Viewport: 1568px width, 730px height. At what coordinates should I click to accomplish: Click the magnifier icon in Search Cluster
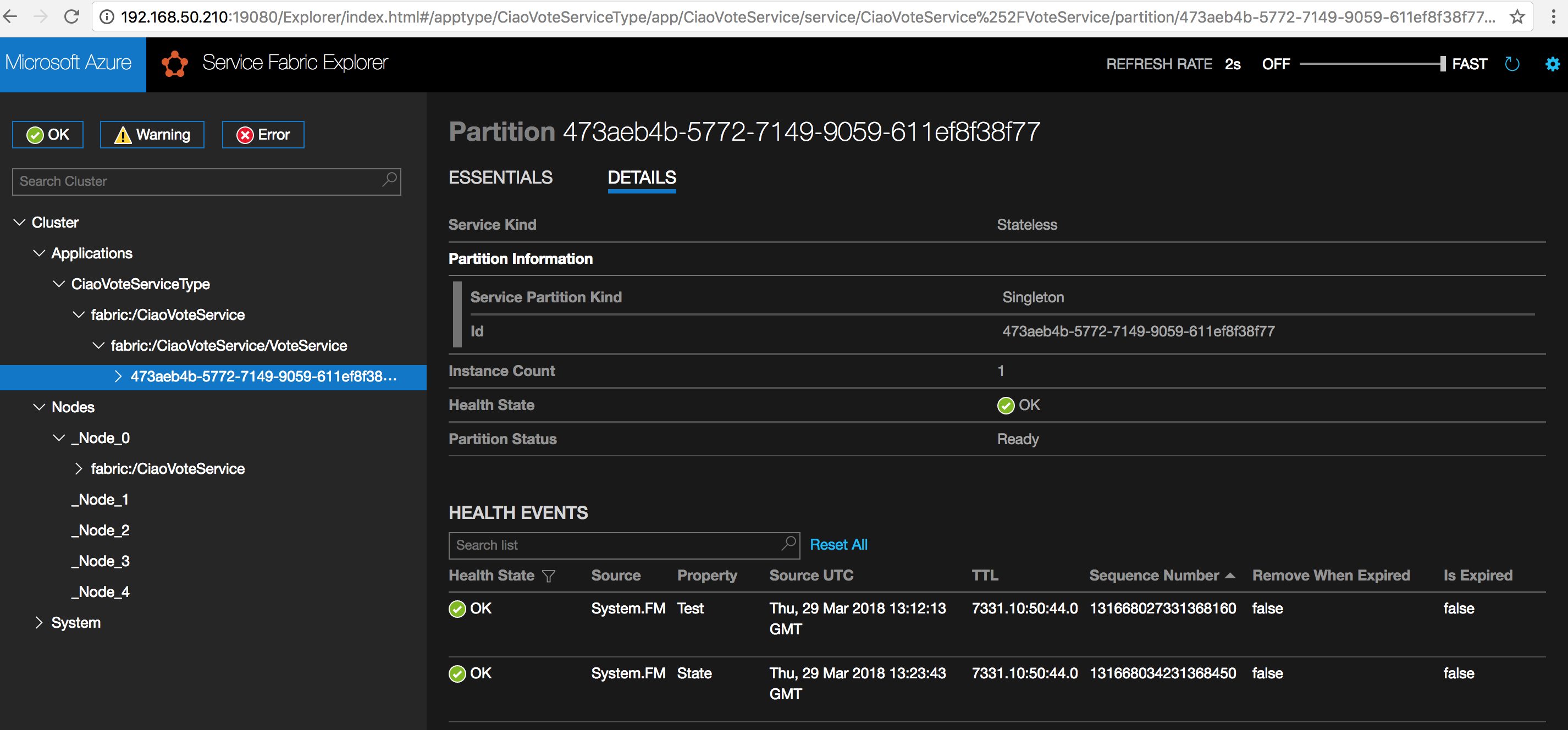[390, 180]
